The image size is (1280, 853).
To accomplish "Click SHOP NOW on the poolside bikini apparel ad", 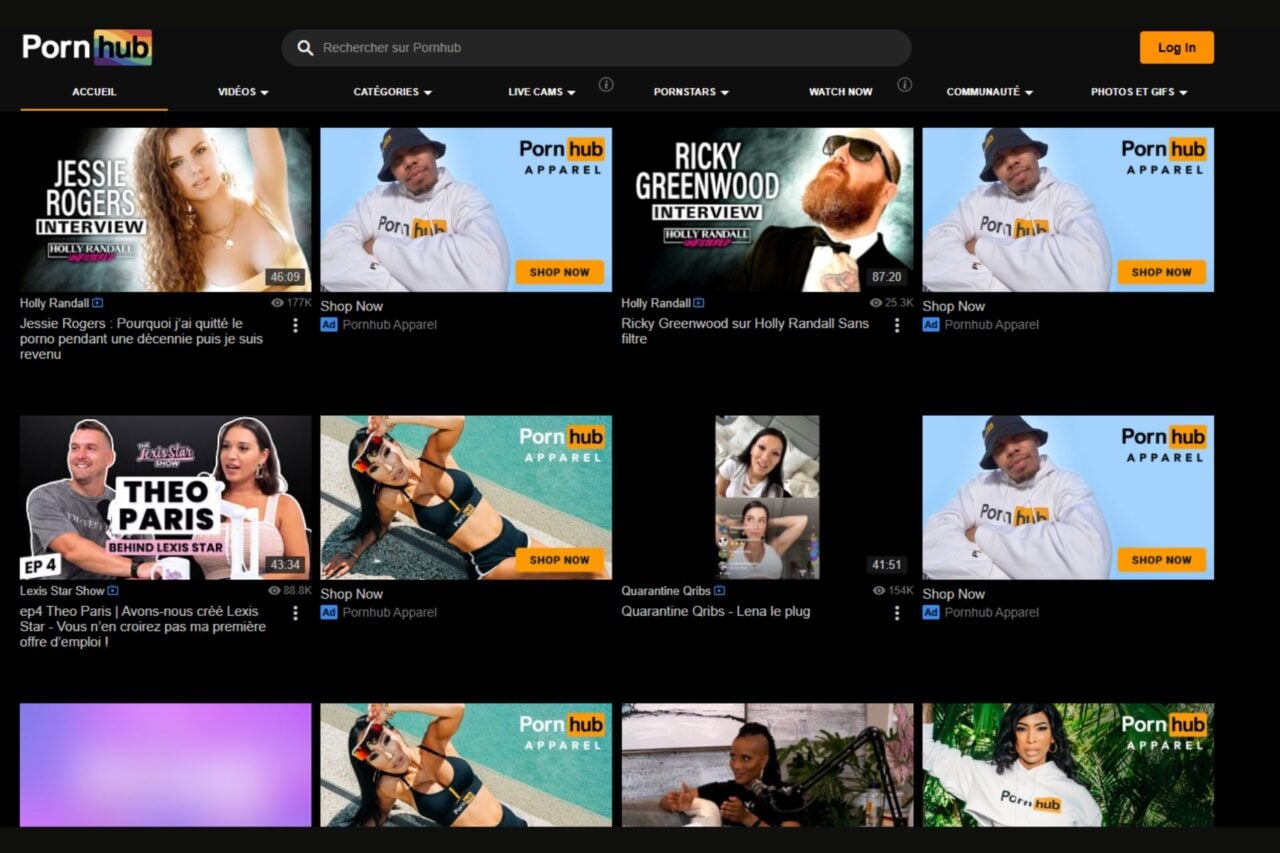I will 560,560.
